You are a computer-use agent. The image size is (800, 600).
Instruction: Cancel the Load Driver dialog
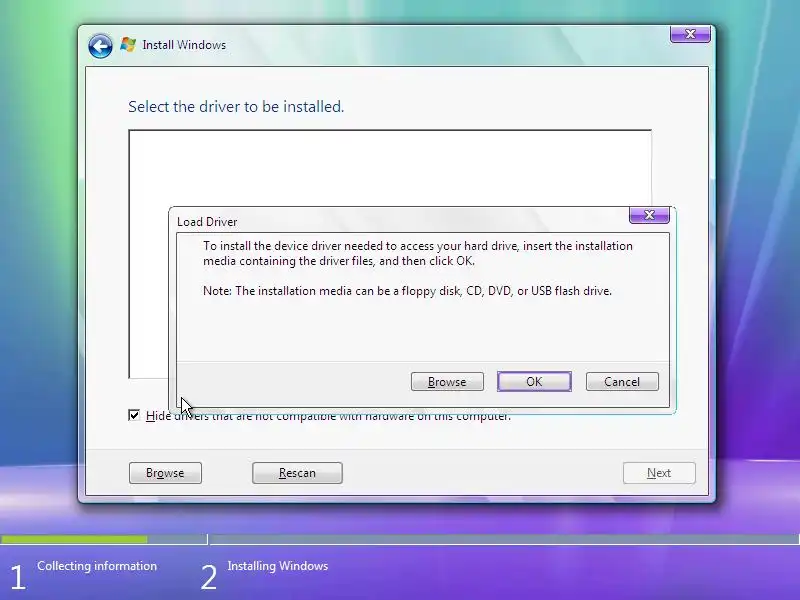click(x=622, y=382)
